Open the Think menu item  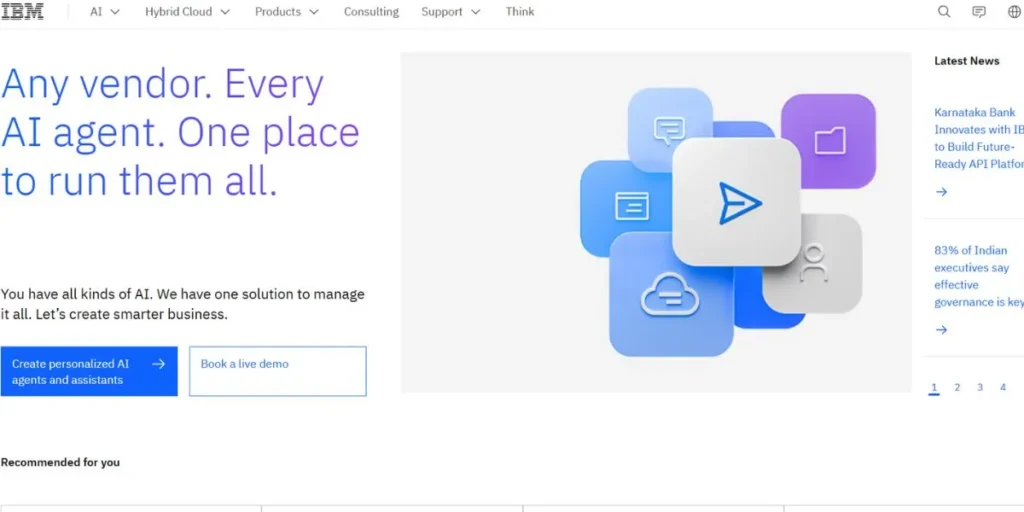[520, 12]
